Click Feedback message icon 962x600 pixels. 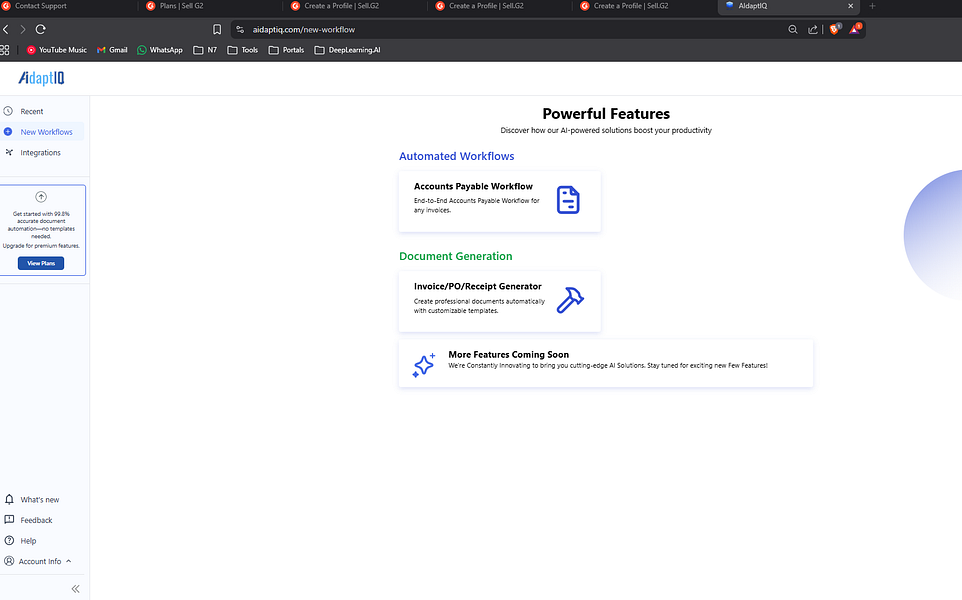tap(9, 520)
